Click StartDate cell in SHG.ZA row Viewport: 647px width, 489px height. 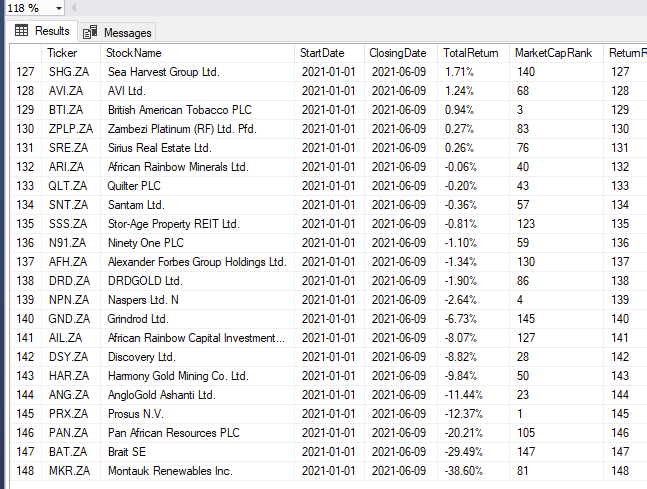click(x=329, y=72)
